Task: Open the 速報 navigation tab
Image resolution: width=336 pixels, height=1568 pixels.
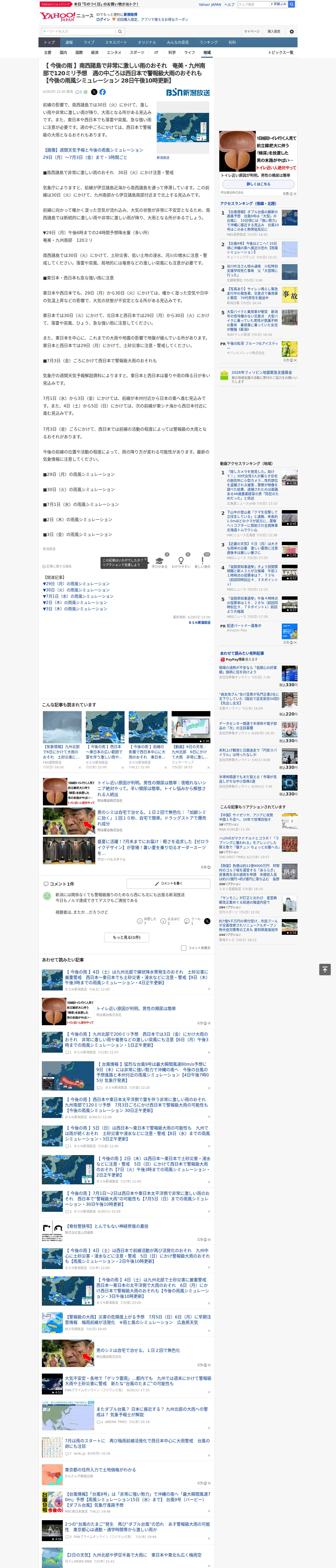Action: click(69, 43)
